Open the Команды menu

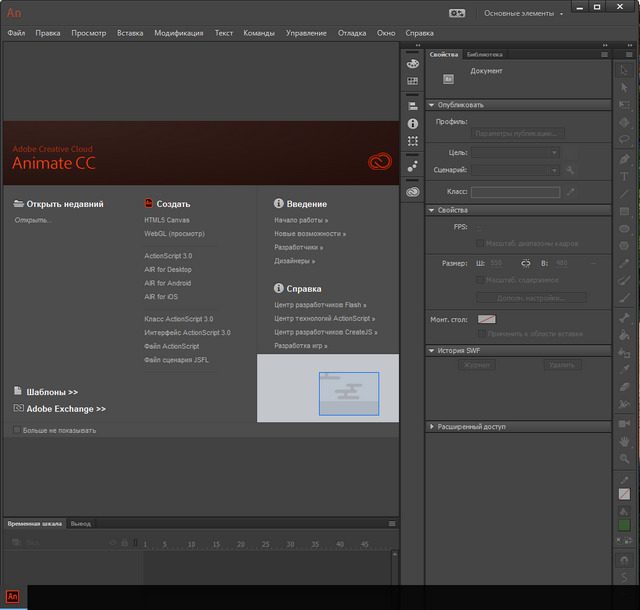(259, 33)
